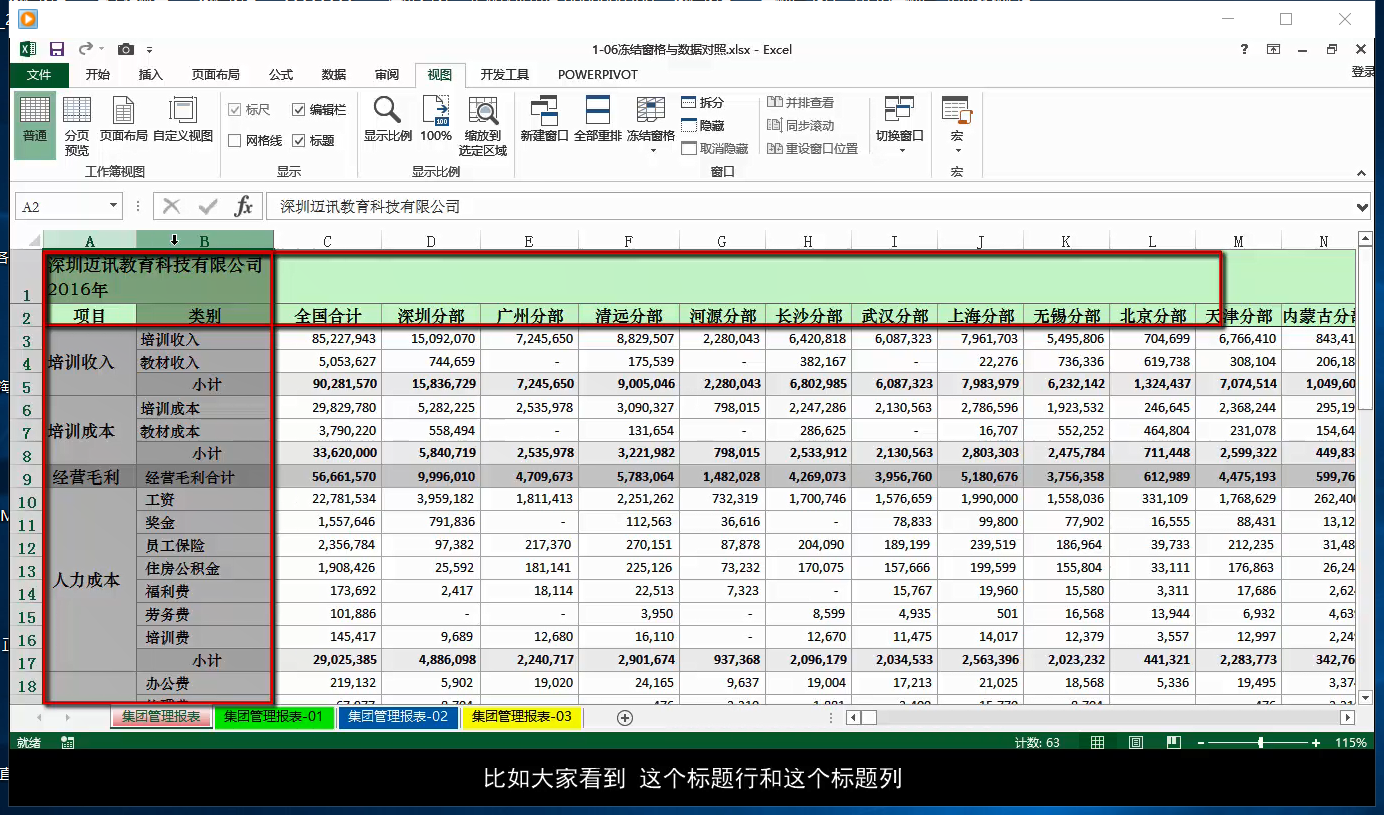Uncheck the 编辑栏 formula bar checkbox
1384x815 pixels.
(x=300, y=110)
